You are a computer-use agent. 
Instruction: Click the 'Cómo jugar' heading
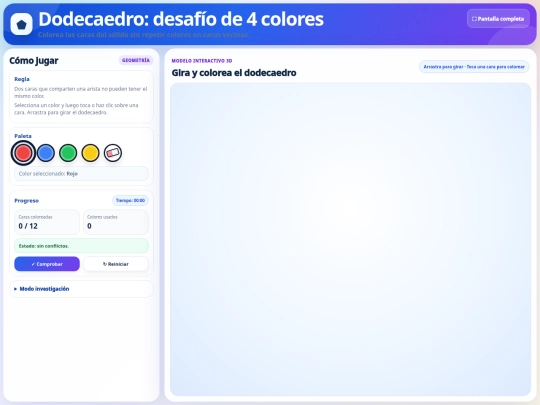point(34,61)
